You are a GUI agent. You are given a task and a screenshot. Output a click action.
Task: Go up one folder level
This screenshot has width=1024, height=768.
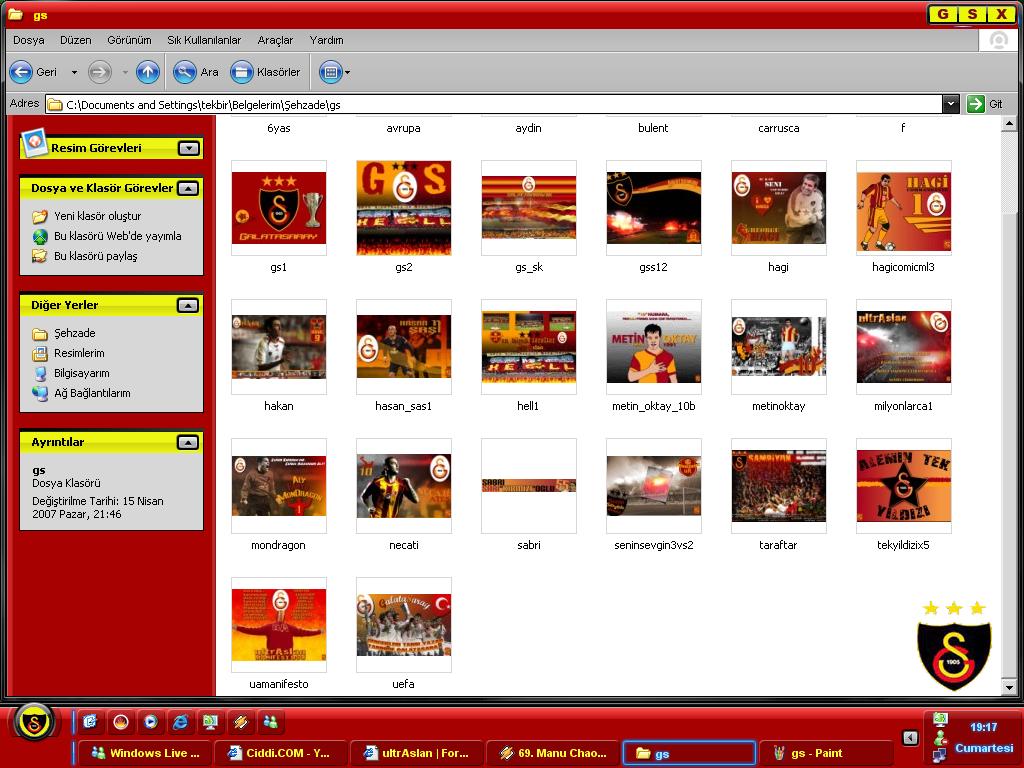pyautogui.click(x=148, y=72)
